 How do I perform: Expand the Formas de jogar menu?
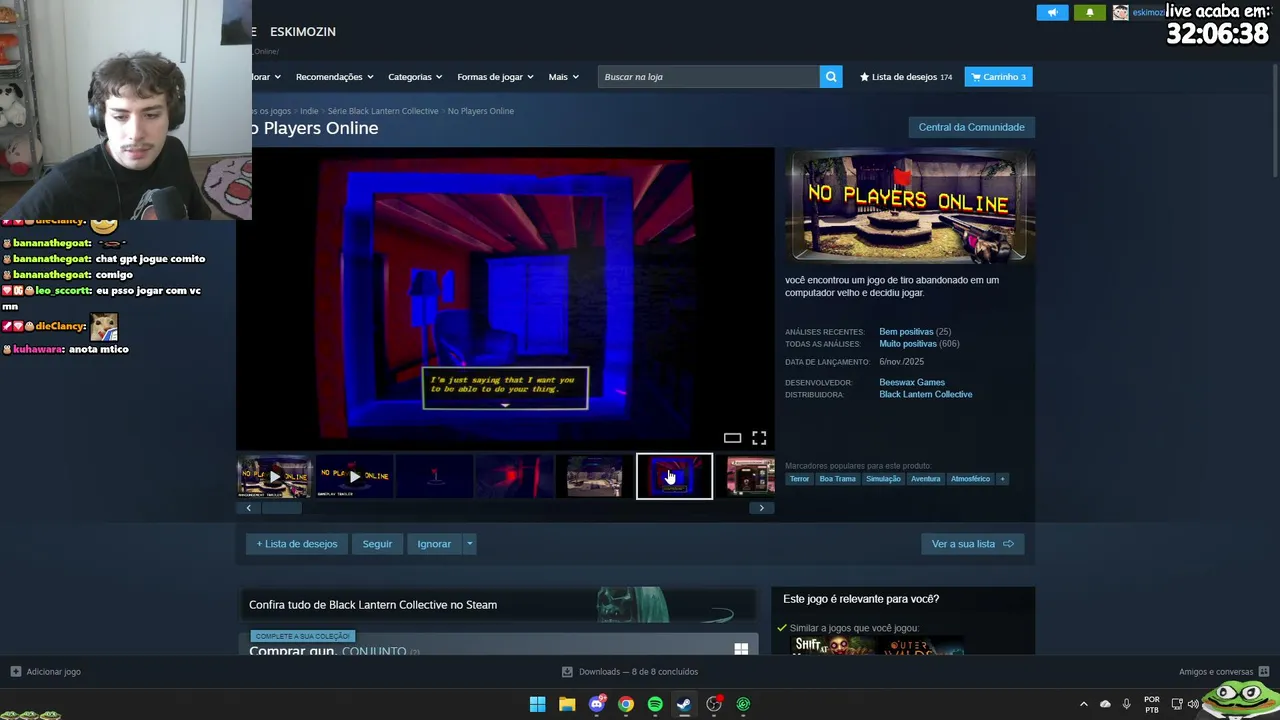tap(495, 77)
